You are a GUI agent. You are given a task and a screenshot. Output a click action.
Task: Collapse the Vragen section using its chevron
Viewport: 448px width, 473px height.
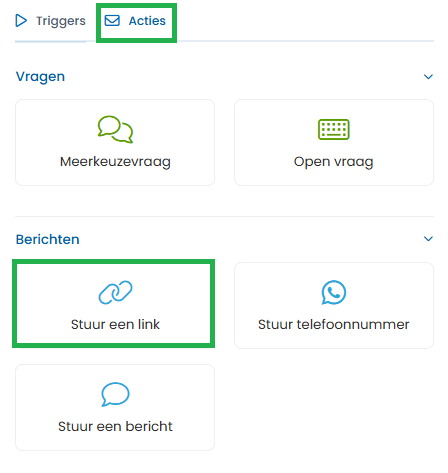point(428,77)
